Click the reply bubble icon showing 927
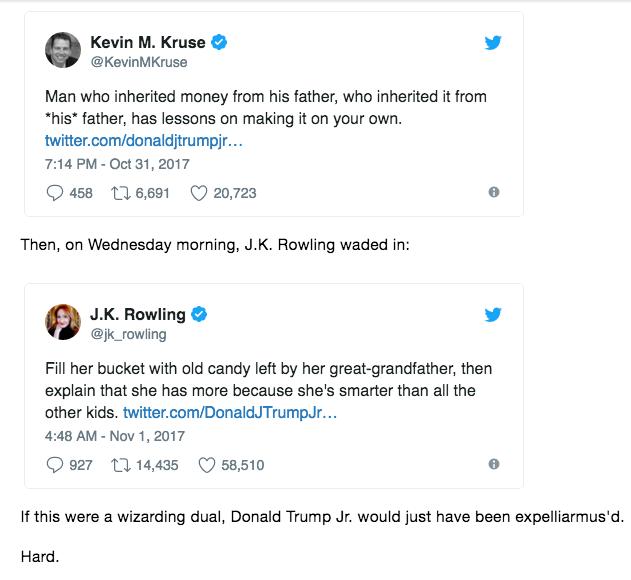This screenshot has width=631, height=580. [x=55, y=465]
